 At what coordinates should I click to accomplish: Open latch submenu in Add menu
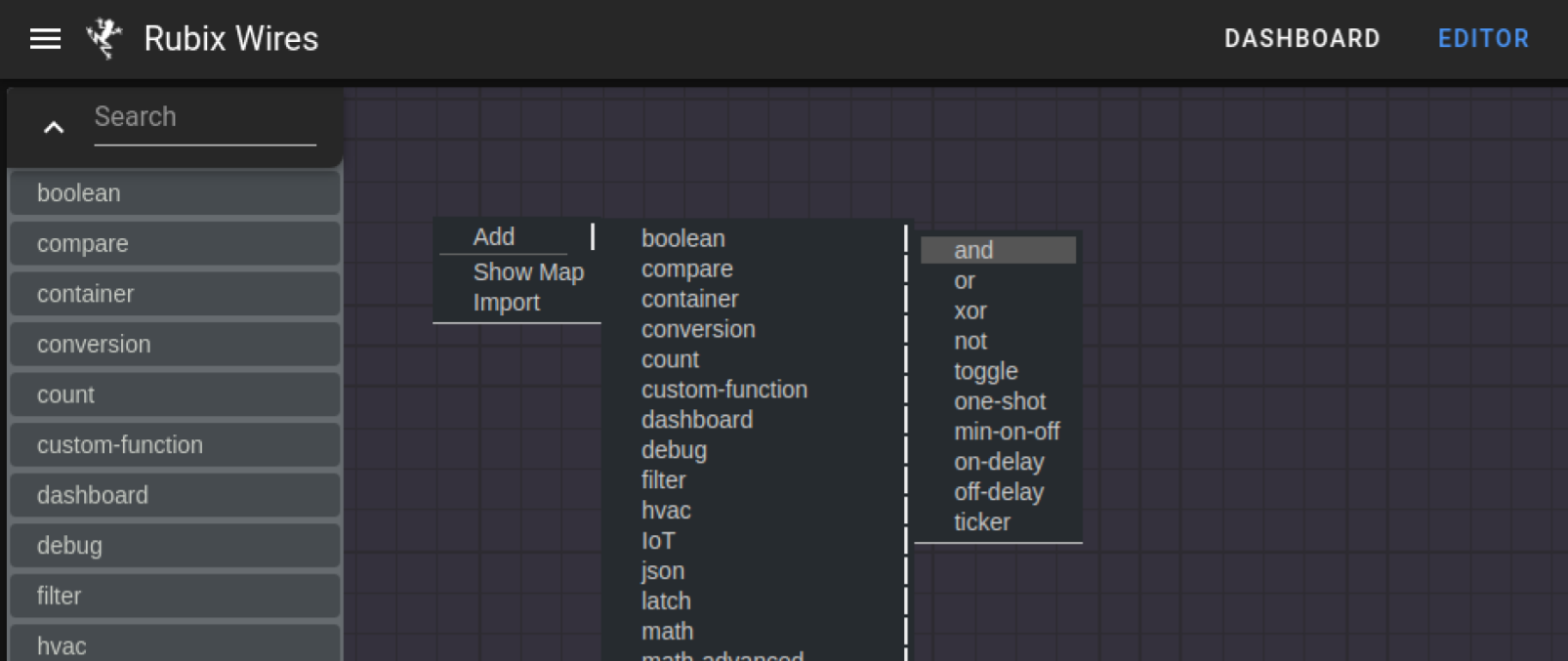(x=758, y=602)
